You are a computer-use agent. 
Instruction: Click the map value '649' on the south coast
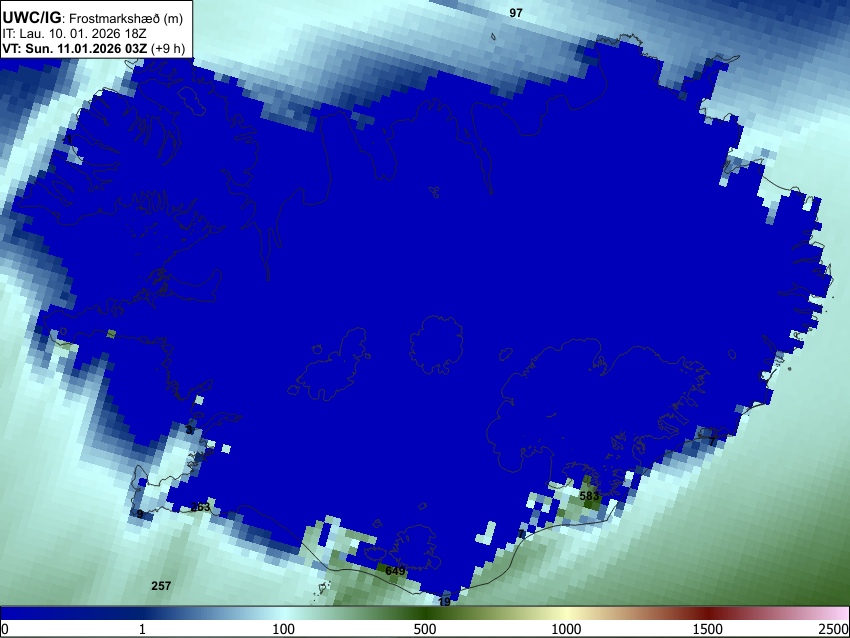pos(395,571)
